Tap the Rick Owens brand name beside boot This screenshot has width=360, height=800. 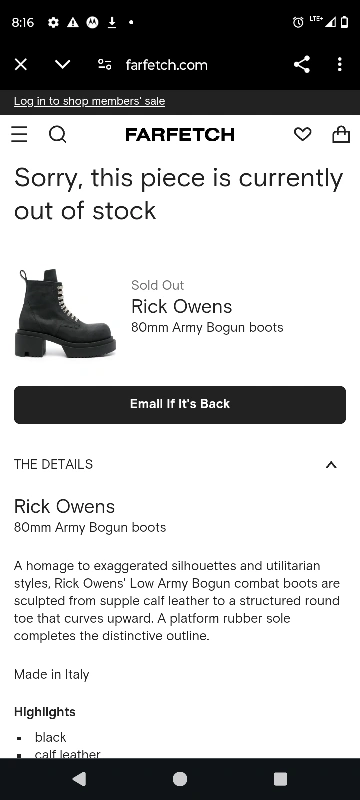pos(182,307)
